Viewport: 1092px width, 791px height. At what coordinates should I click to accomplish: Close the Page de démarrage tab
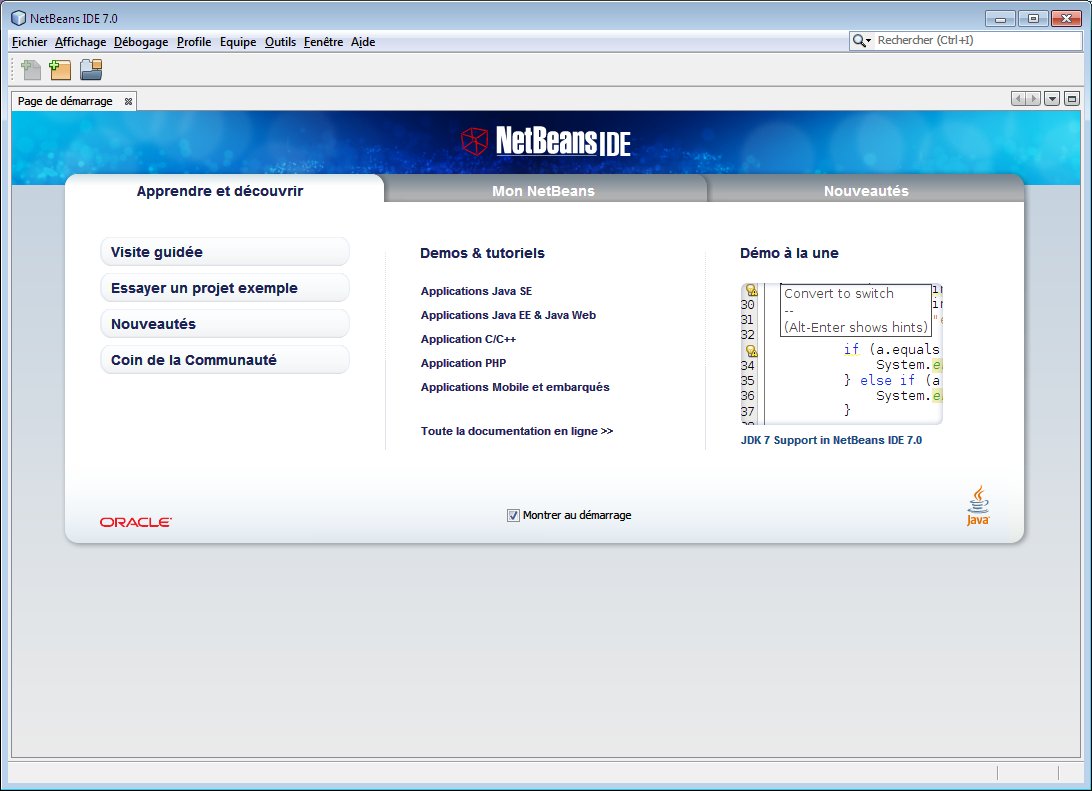point(128,102)
